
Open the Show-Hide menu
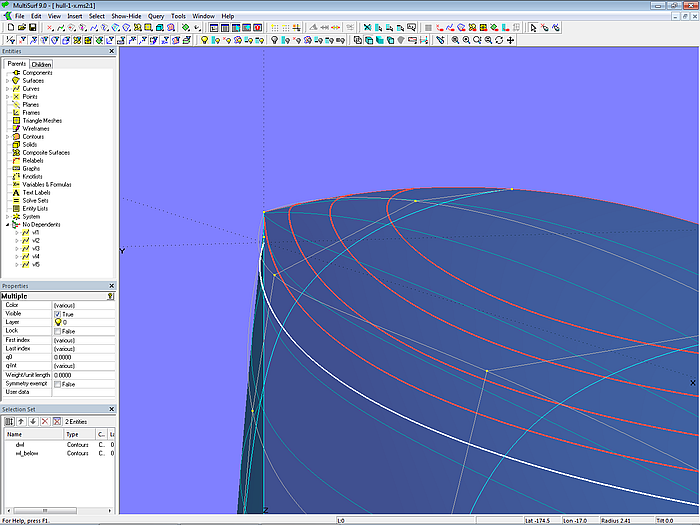[126, 16]
